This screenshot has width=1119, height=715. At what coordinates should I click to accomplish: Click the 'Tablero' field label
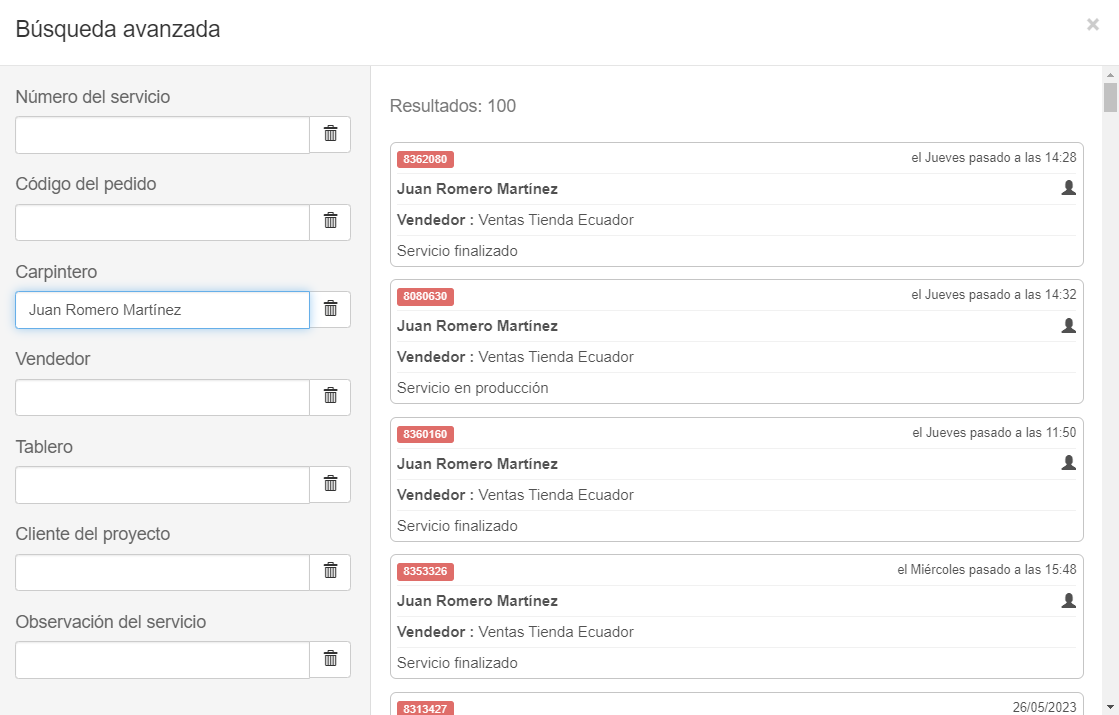44,447
